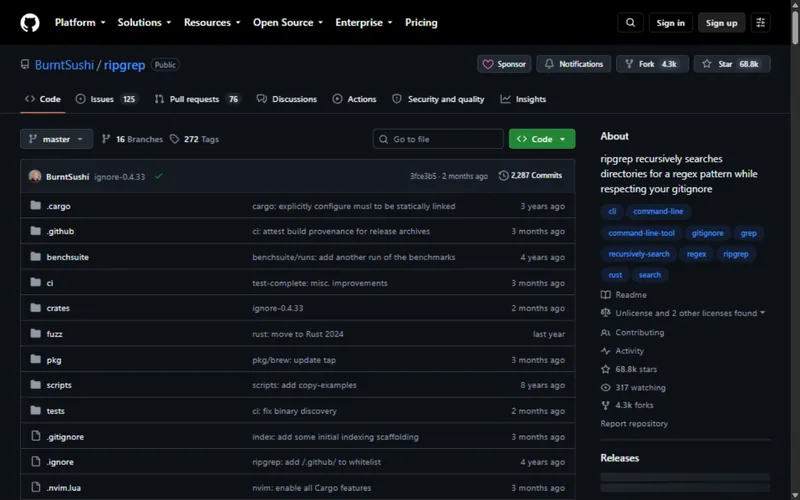Viewport: 800px width, 500px height.
Task: Open the Security and quality tab
Action: (438, 99)
